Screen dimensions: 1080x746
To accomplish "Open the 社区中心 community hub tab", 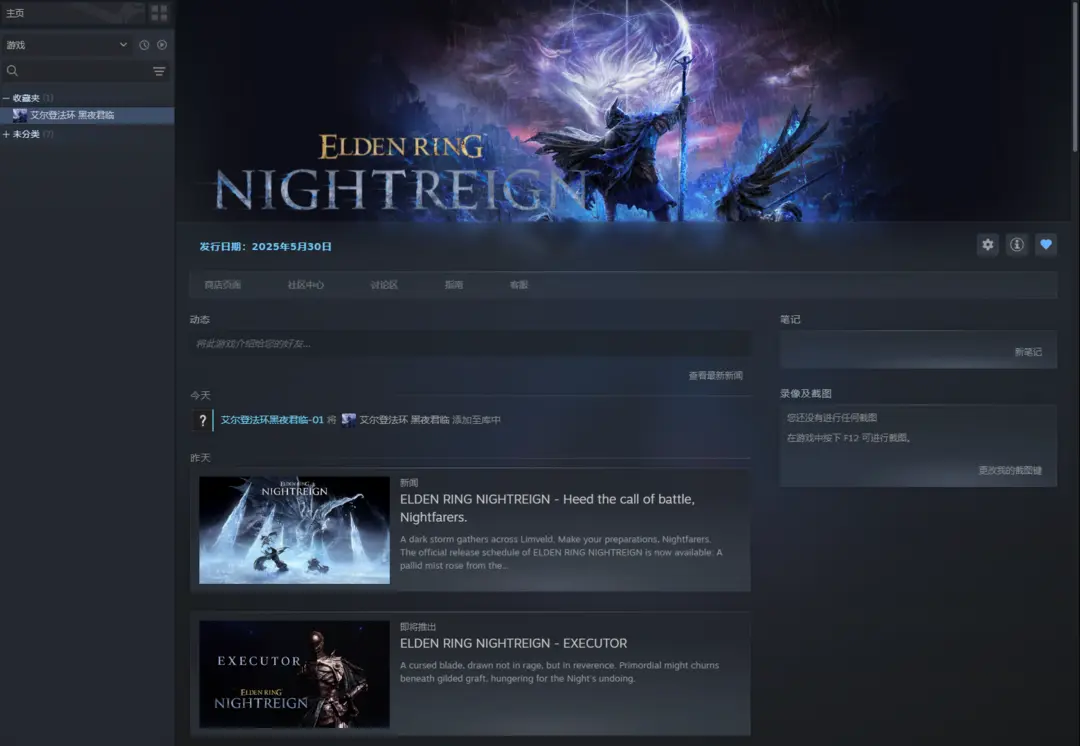I will point(306,284).
